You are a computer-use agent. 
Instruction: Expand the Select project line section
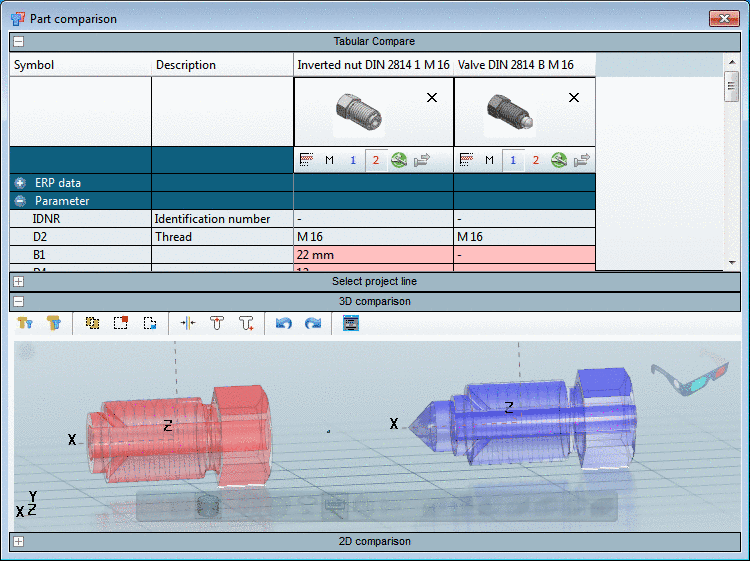tap(19, 282)
